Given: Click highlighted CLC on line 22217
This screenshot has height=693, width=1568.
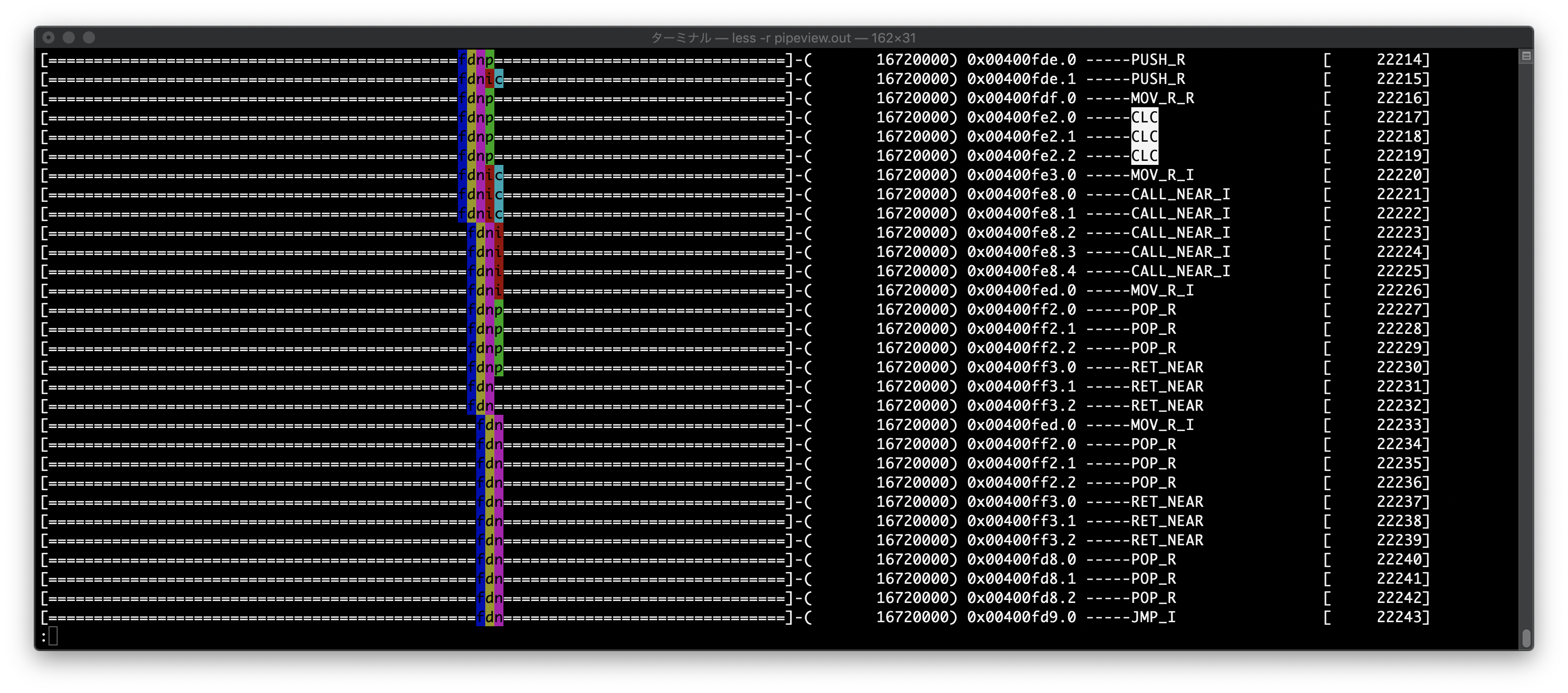Looking at the screenshot, I should tap(1144, 117).
